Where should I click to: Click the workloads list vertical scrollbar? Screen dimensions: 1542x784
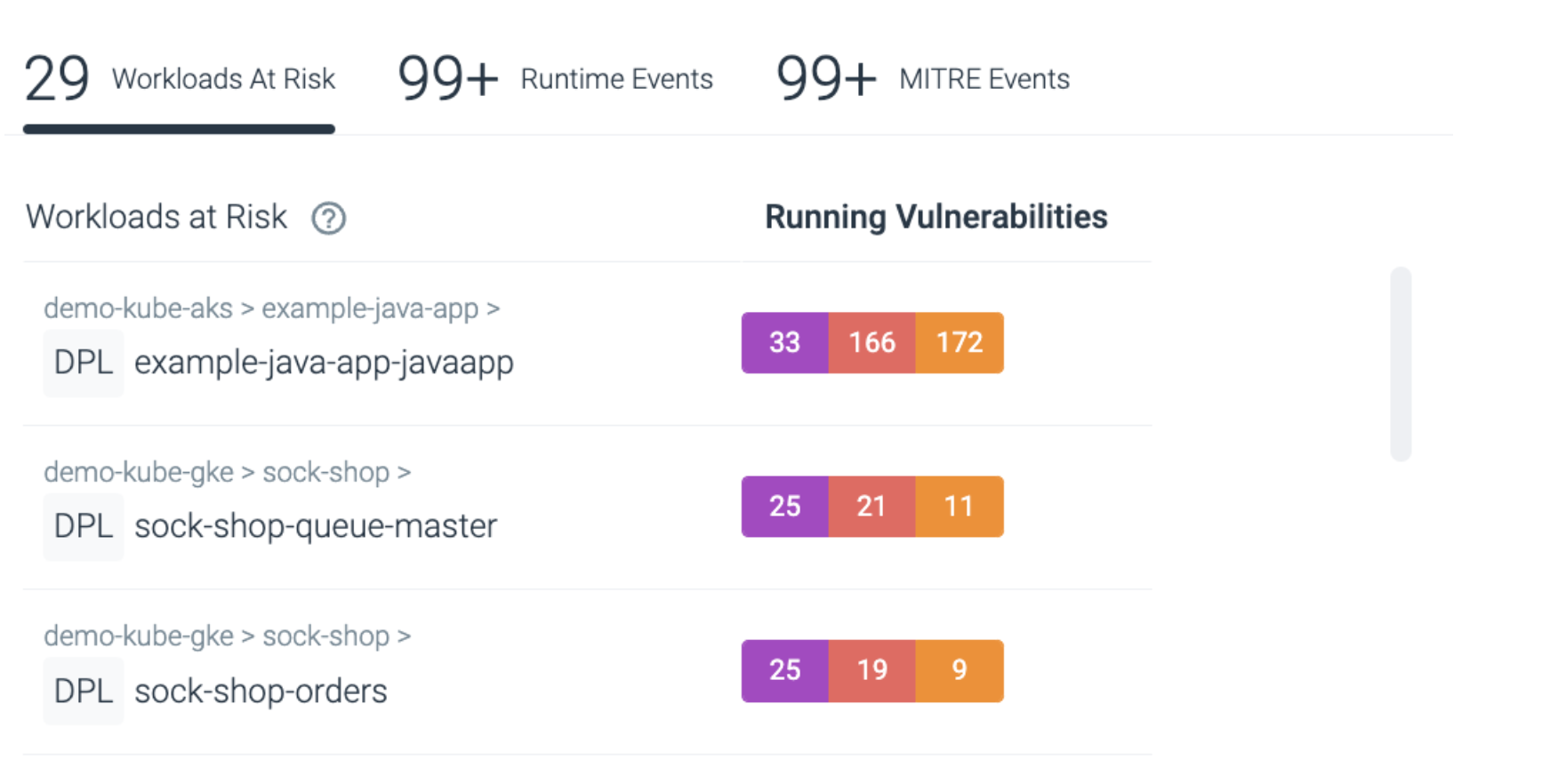coord(1401,364)
